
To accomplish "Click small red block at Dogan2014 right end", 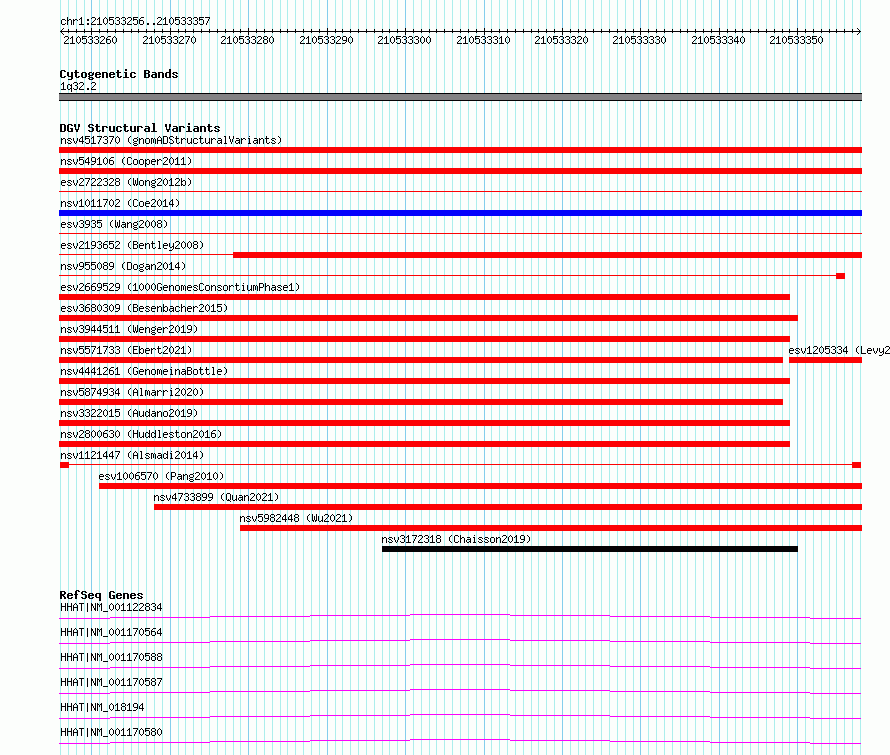I will tap(841, 276).
